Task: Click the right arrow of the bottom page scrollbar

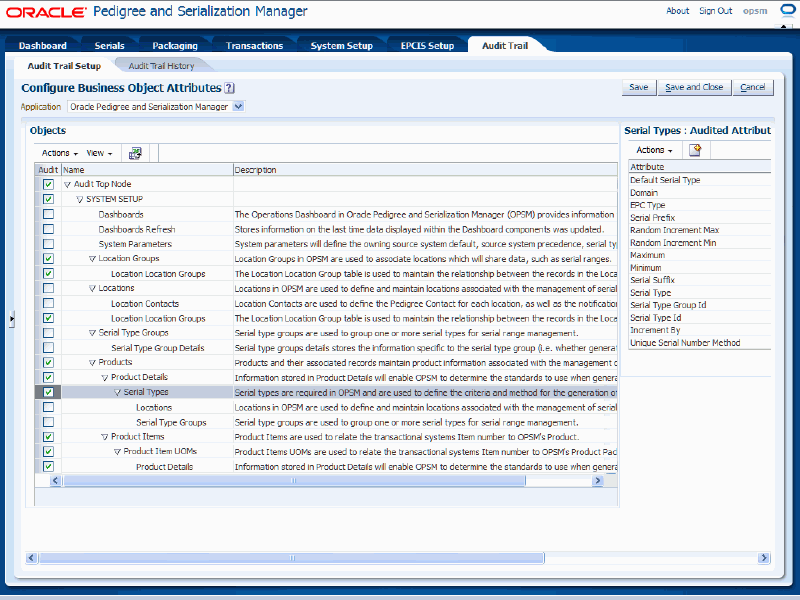Action: click(764, 558)
